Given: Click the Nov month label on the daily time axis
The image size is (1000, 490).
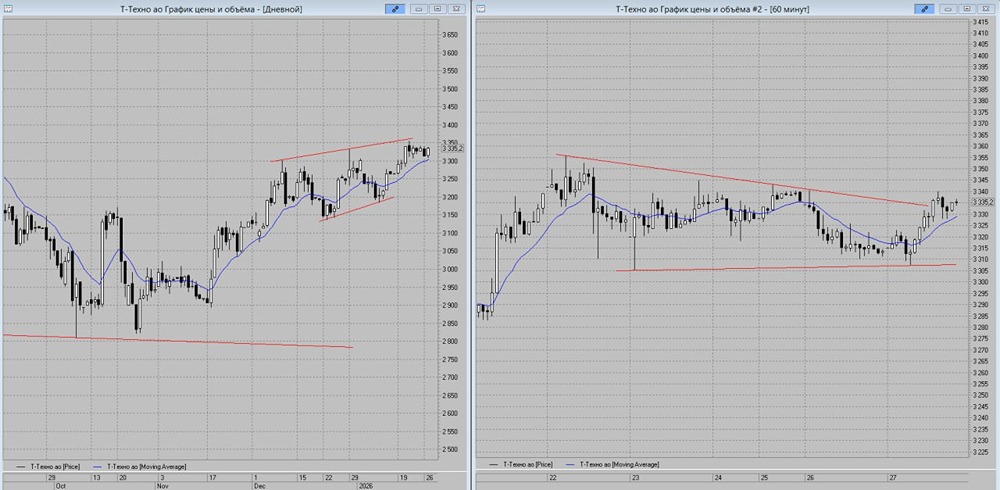Looking at the screenshot, I should [162, 485].
